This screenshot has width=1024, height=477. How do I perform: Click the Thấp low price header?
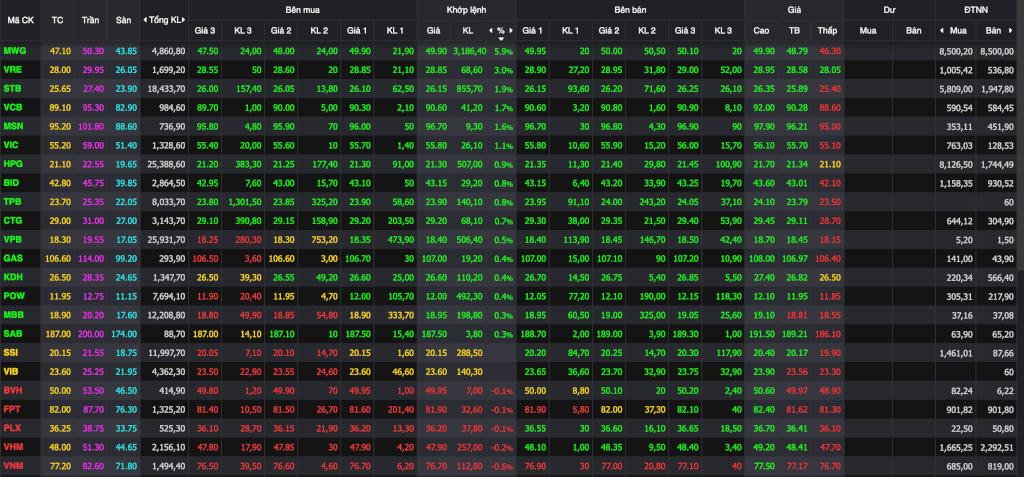tap(827, 30)
